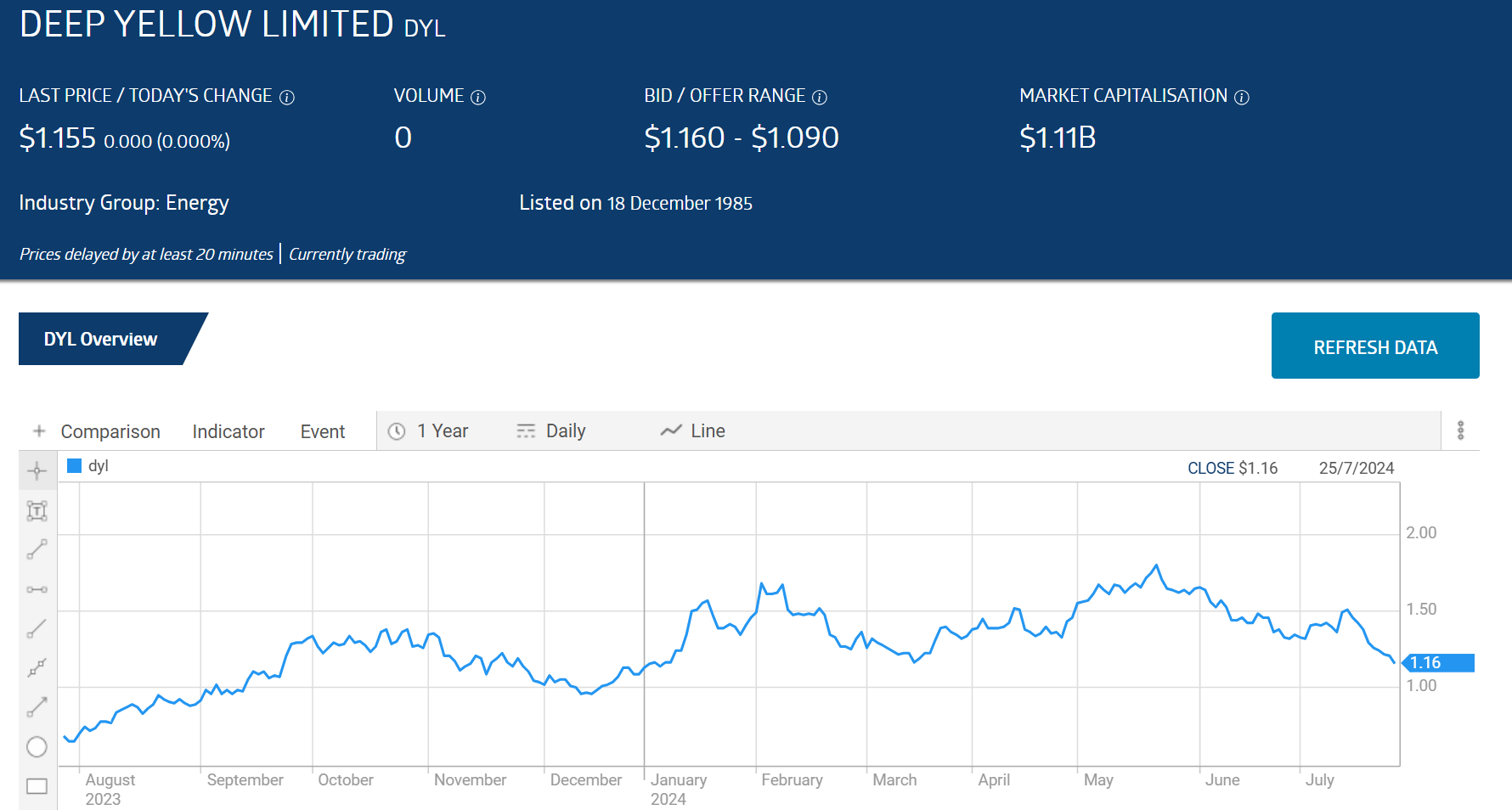Click the clock icon beside 1 Year
1512x810 pixels.
point(397,431)
